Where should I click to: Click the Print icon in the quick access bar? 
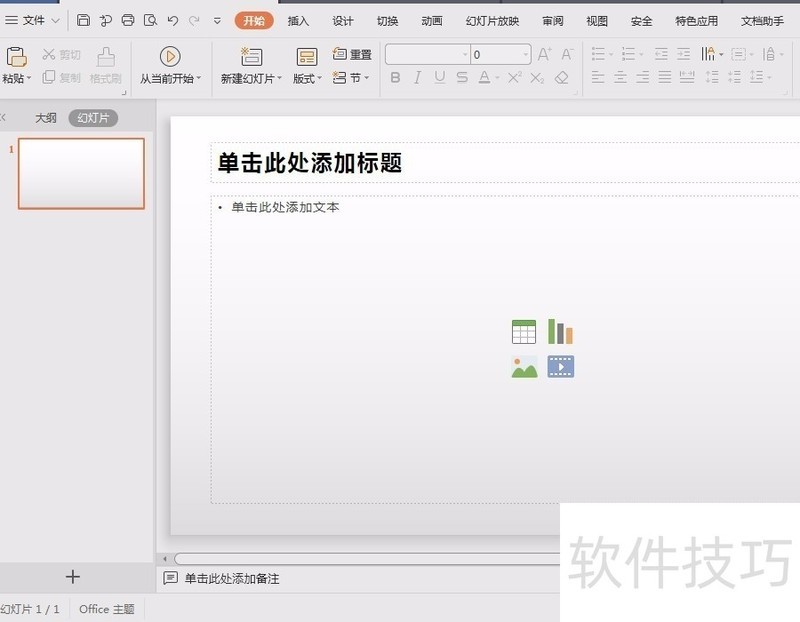[128, 20]
